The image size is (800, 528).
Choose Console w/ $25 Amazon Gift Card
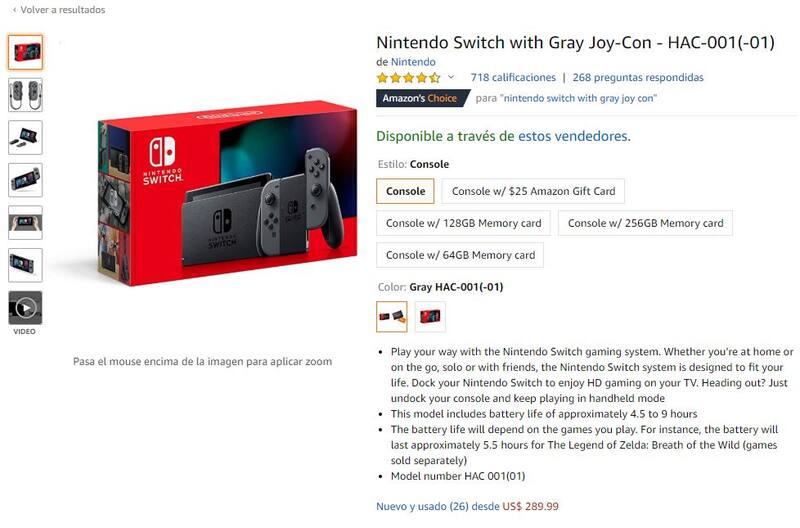tap(533, 191)
